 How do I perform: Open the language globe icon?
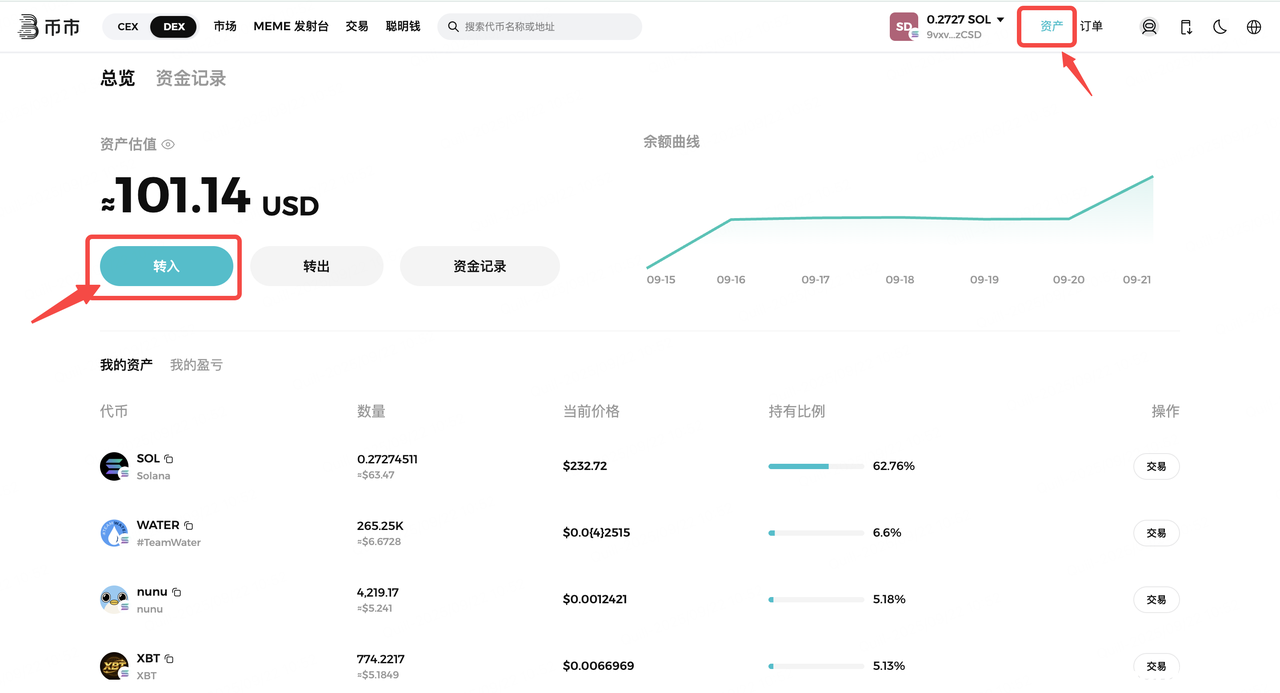click(1254, 27)
